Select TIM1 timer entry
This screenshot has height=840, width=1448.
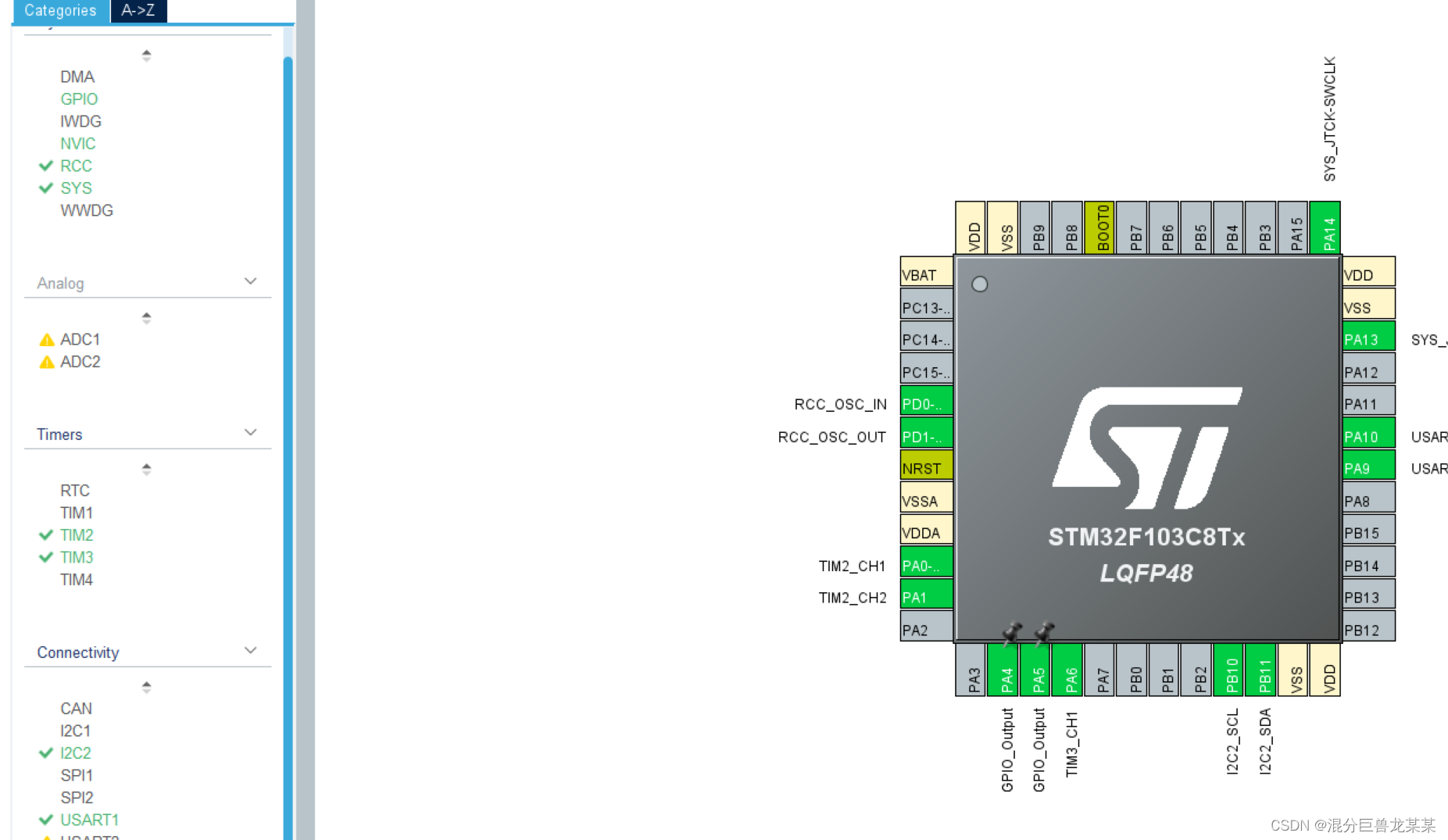[x=77, y=513]
